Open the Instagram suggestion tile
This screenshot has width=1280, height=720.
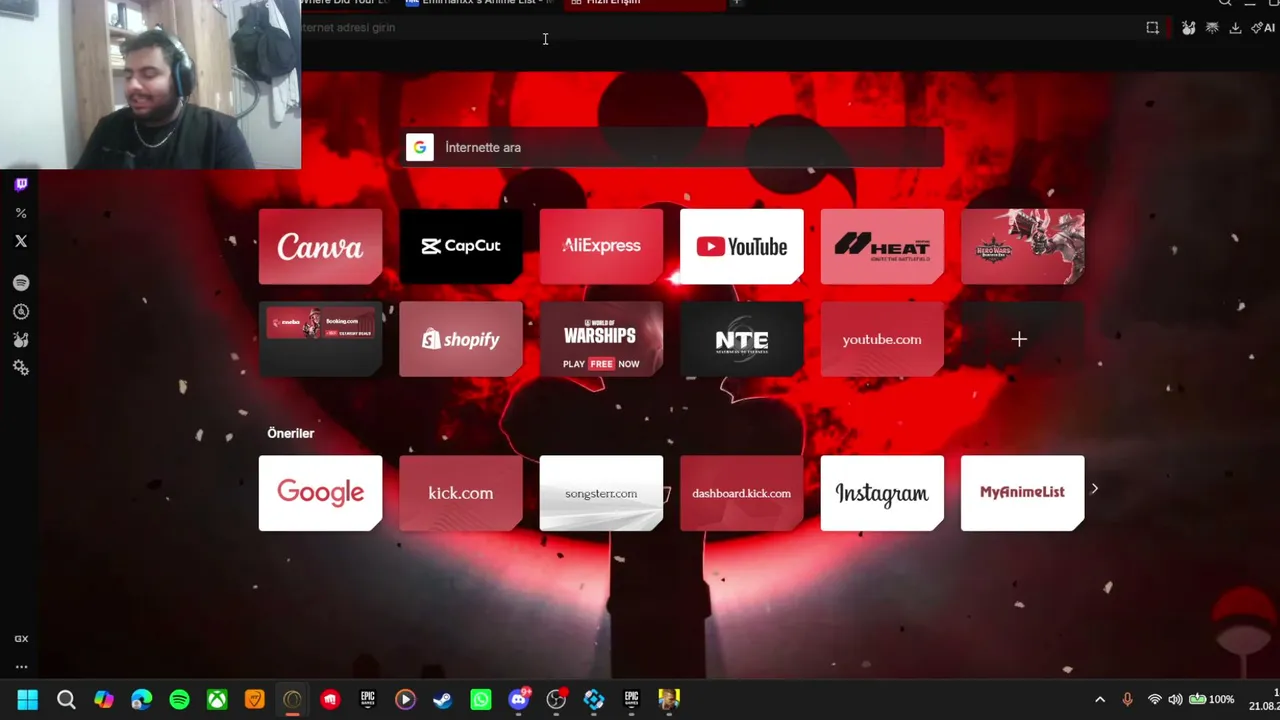(882, 493)
